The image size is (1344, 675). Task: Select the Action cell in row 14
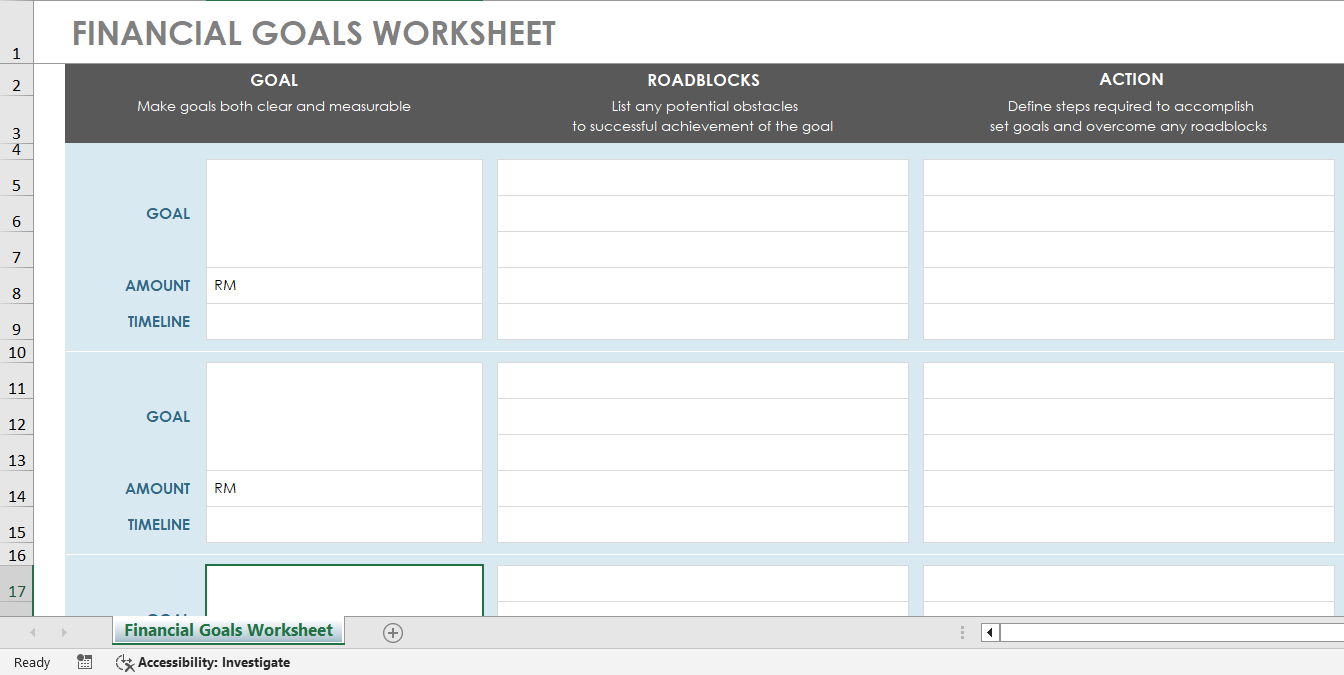(1129, 489)
